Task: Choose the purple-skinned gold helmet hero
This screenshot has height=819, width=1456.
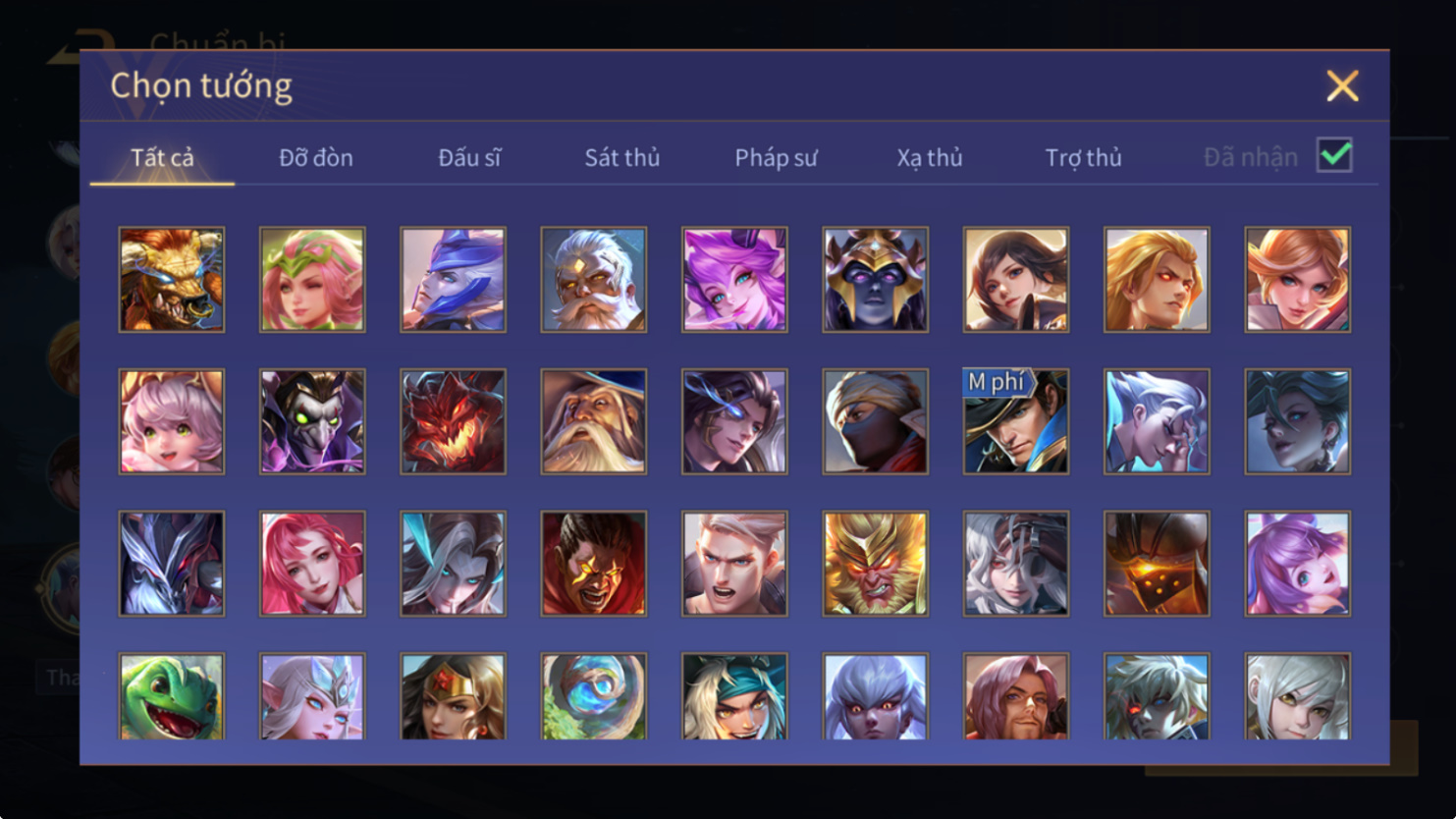Action: tap(875, 280)
